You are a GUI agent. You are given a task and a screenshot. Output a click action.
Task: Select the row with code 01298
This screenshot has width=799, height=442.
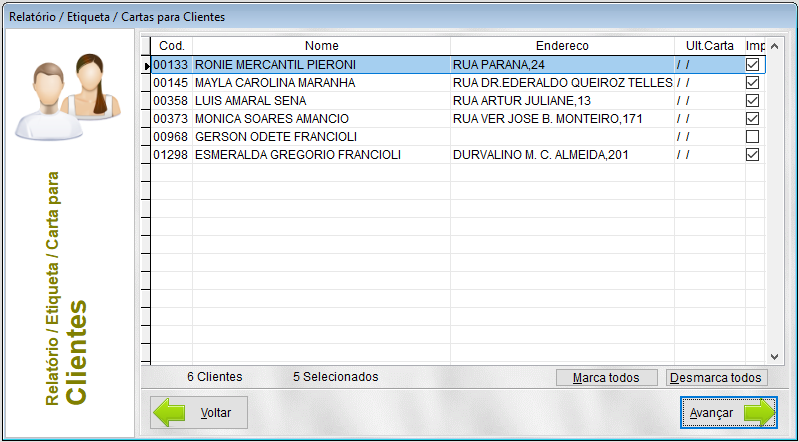point(458,154)
